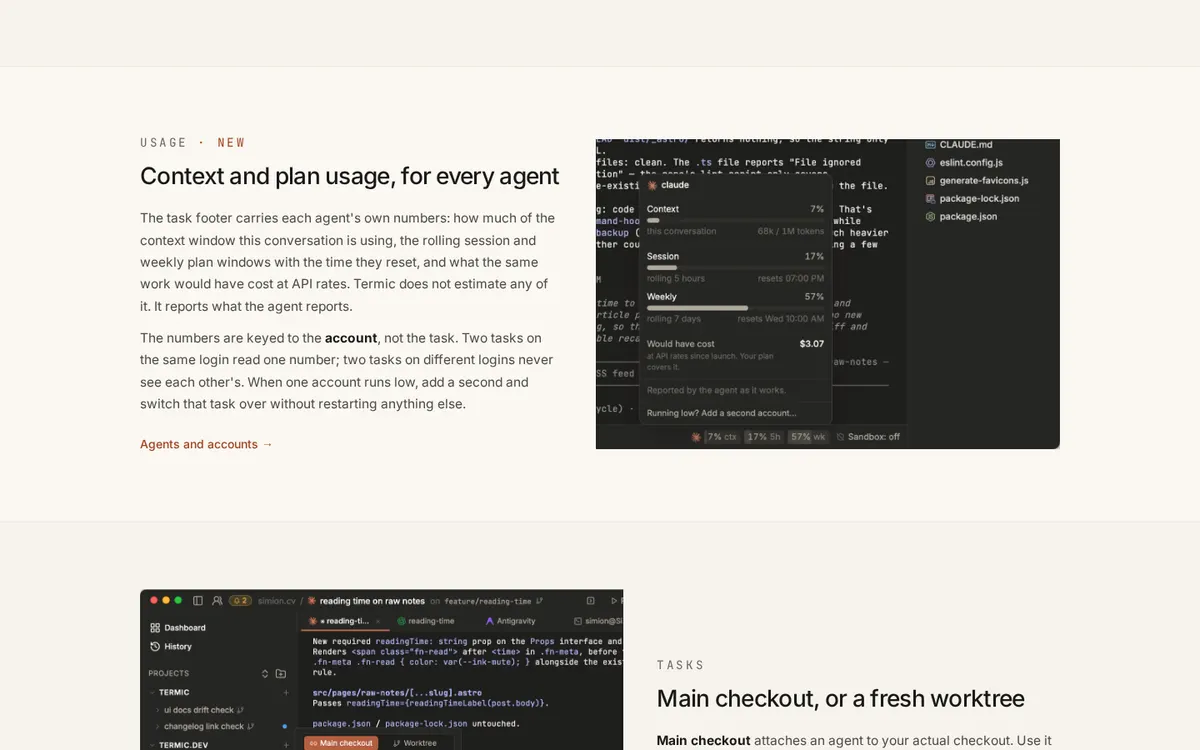Select the Main checkout option
The height and width of the screenshot is (750, 1200).
pyautogui.click(x=340, y=743)
